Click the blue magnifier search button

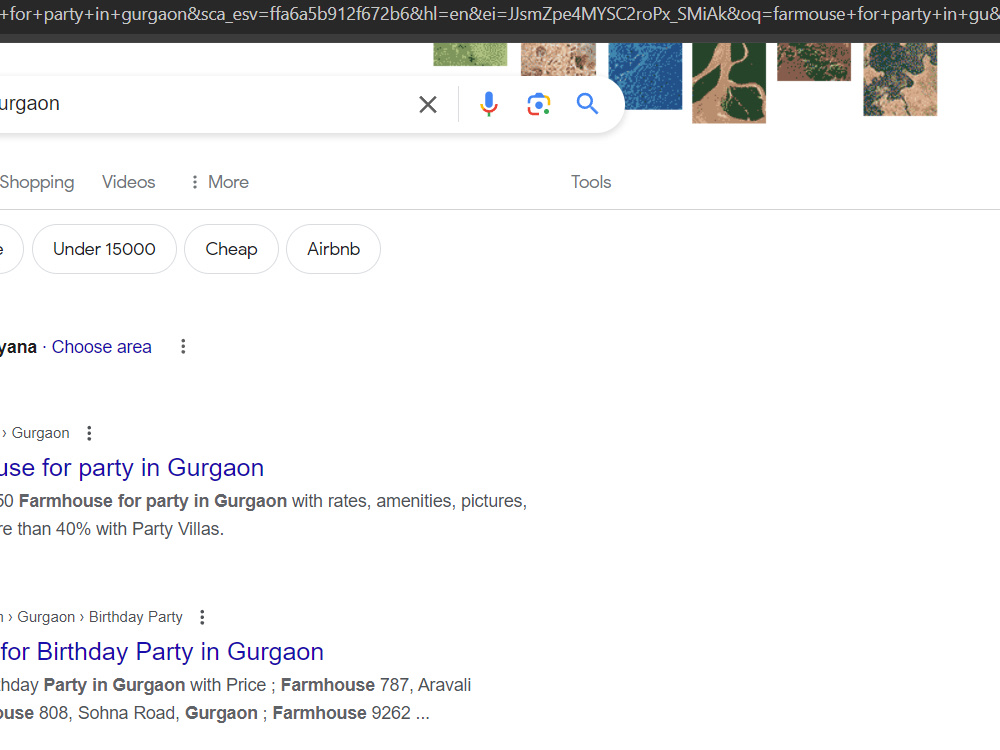[587, 103]
